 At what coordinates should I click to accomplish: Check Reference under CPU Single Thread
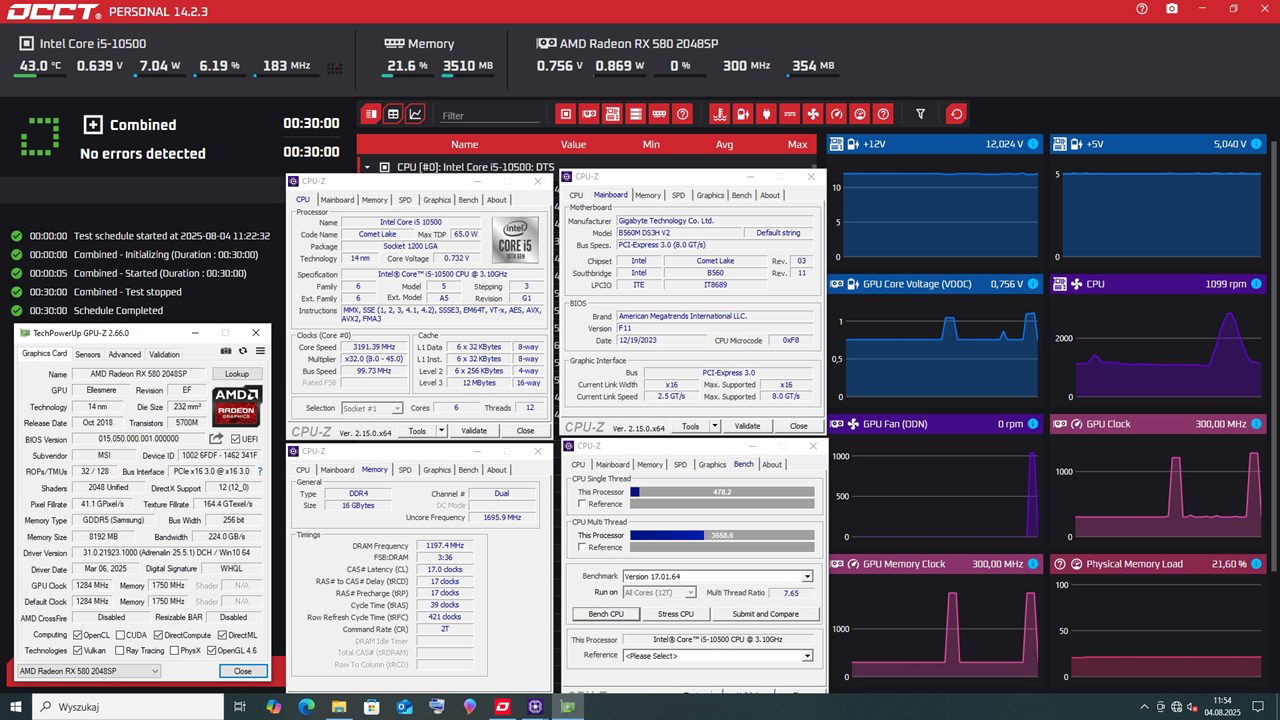pos(582,504)
